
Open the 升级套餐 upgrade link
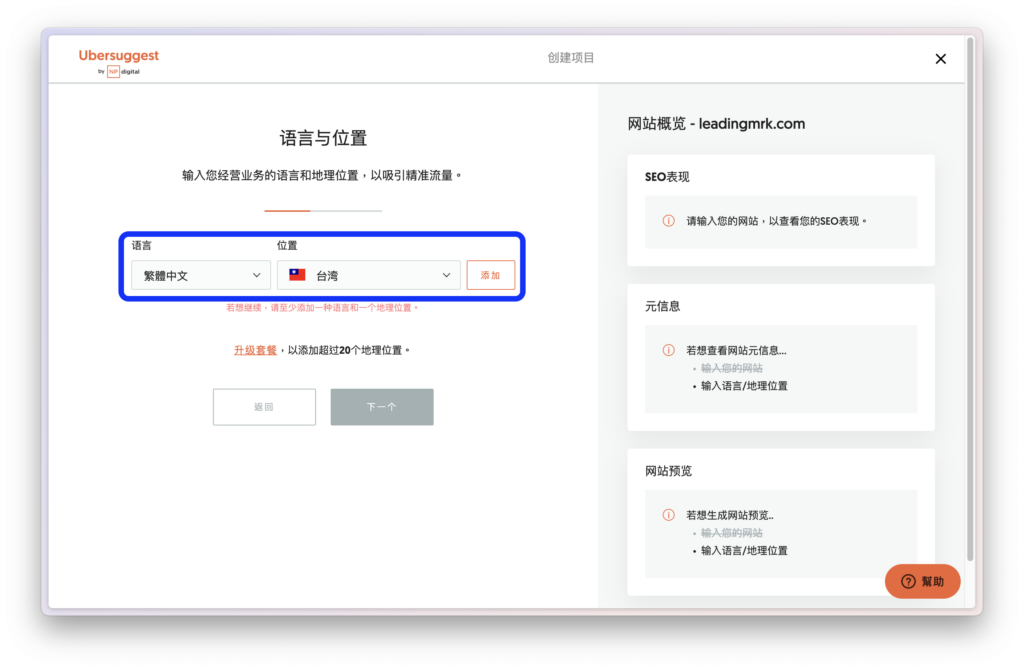tap(255, 350)
